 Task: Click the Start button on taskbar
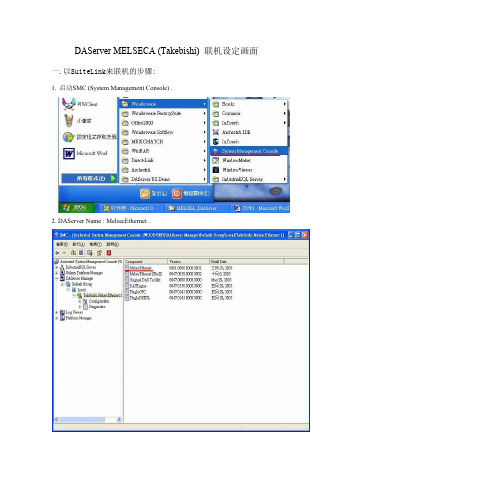point(76,208)
